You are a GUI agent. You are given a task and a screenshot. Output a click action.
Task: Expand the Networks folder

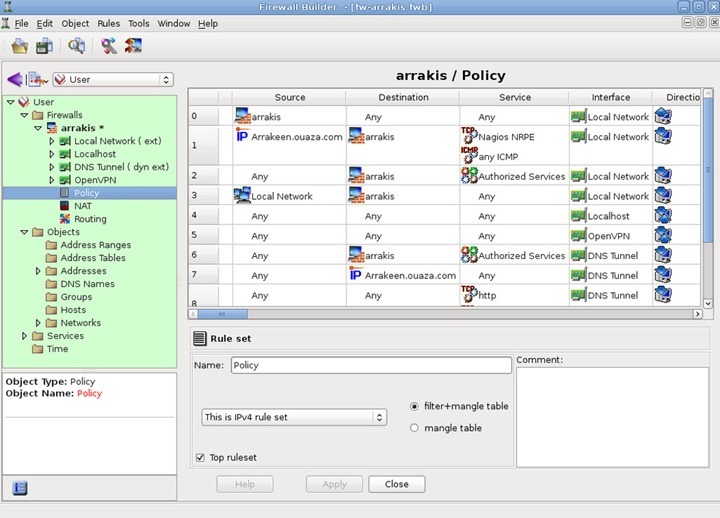tap(38, 322)
